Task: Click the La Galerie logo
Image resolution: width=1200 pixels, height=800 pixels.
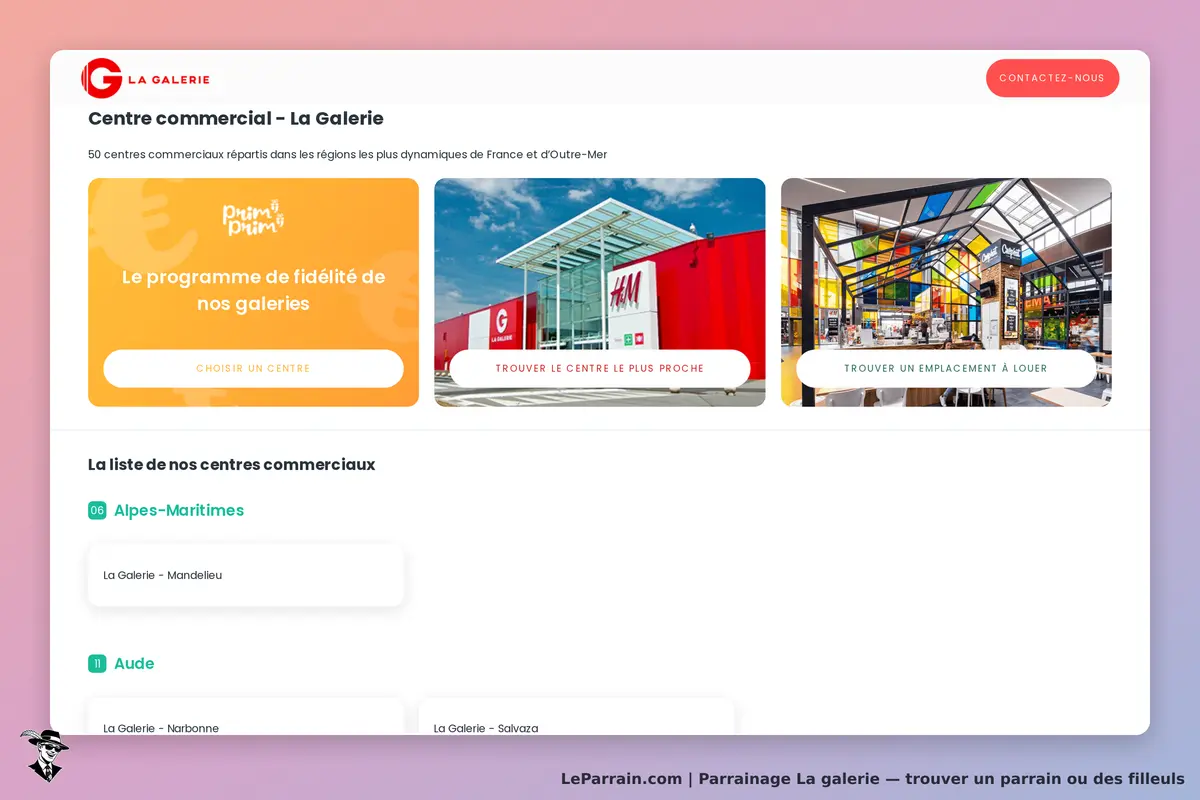Action: (x=146, y=78)
